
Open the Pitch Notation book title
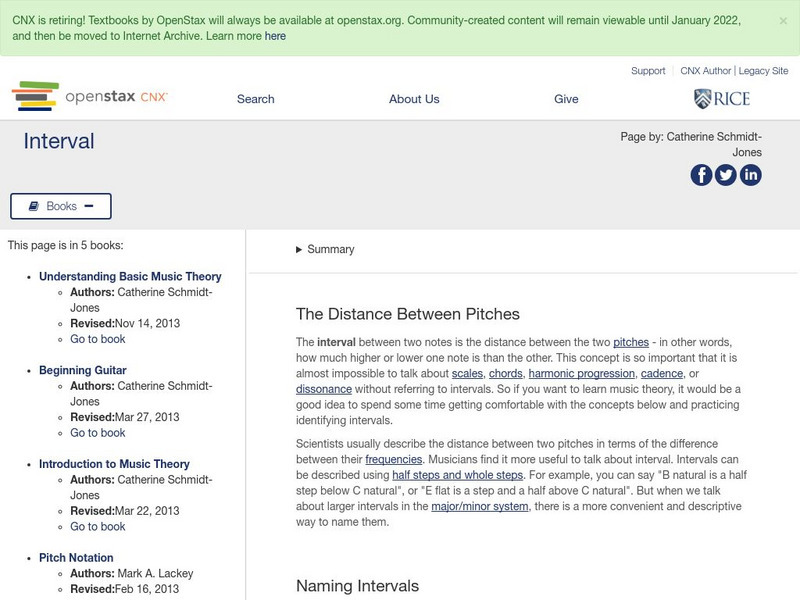(76, 558)
